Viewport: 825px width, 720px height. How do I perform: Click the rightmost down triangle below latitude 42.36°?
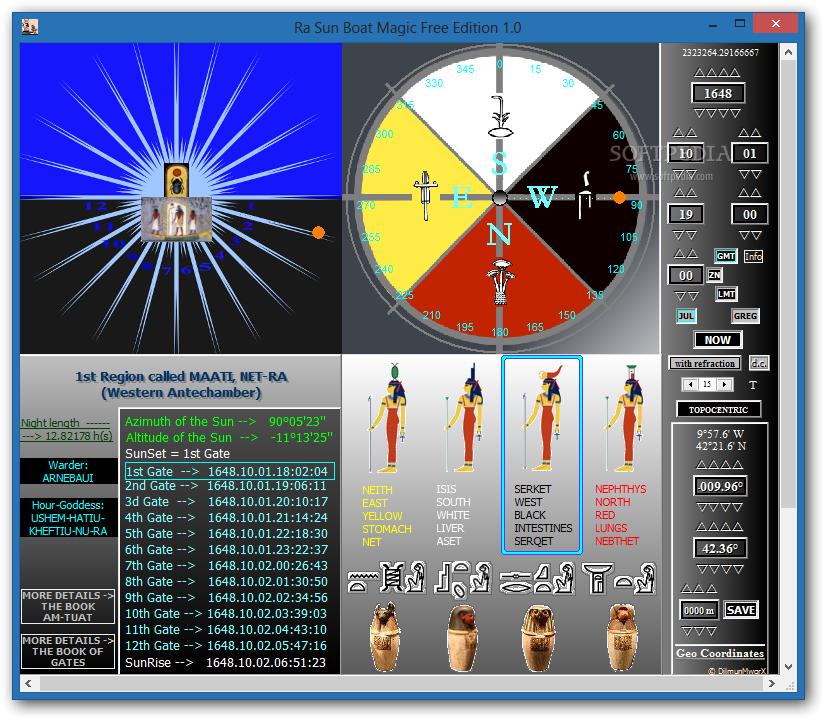click(737, 569)
